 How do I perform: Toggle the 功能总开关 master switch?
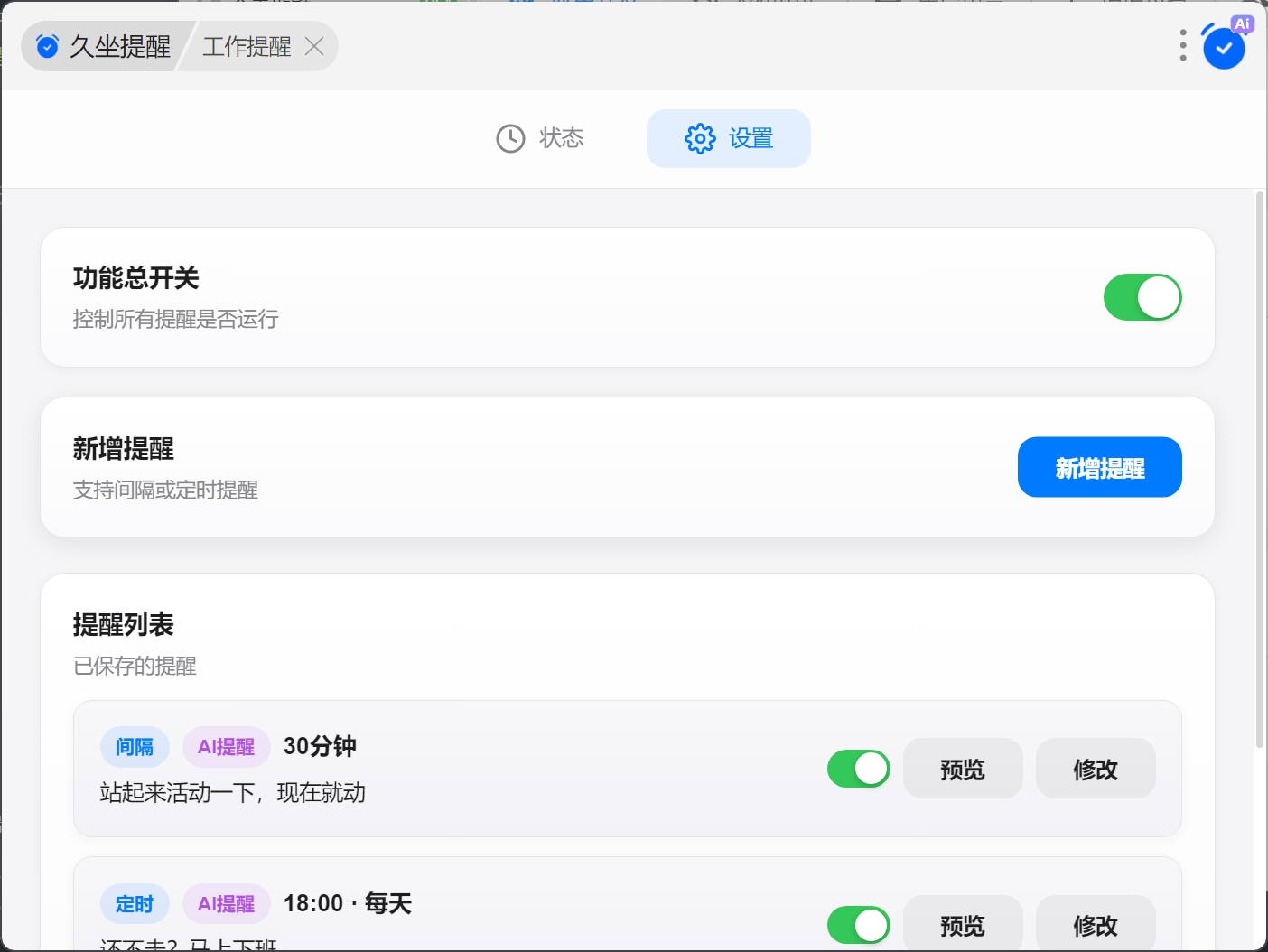pos(1142,297)
